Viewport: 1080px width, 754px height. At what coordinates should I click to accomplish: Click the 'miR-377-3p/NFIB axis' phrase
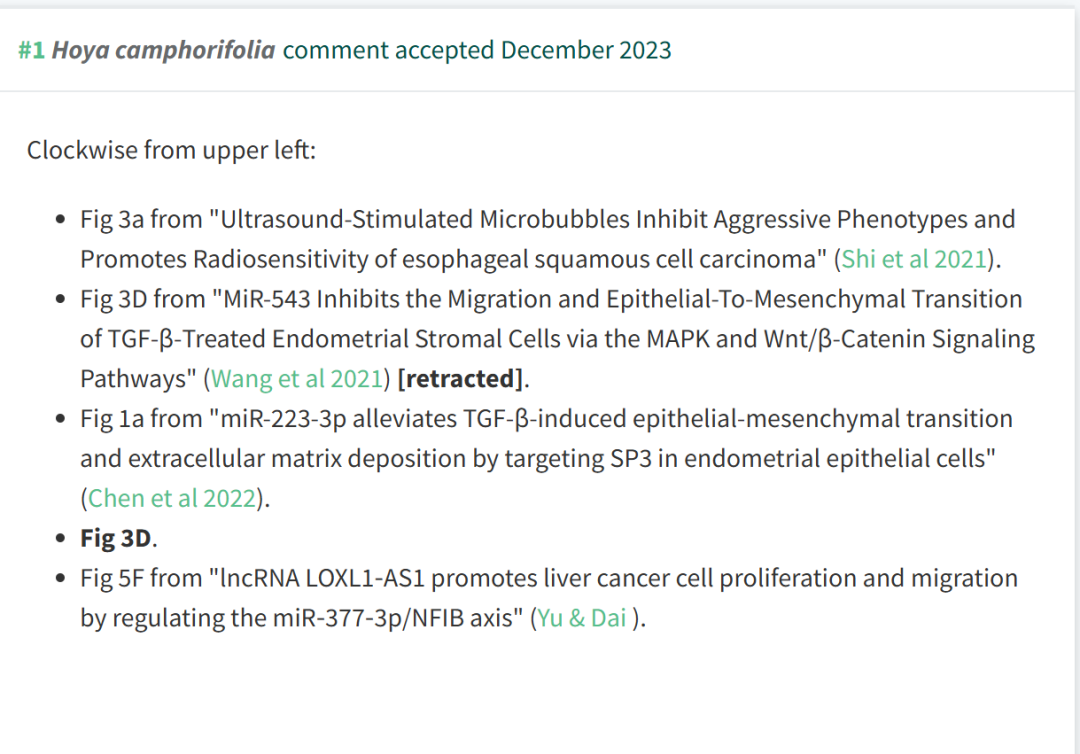397,618
